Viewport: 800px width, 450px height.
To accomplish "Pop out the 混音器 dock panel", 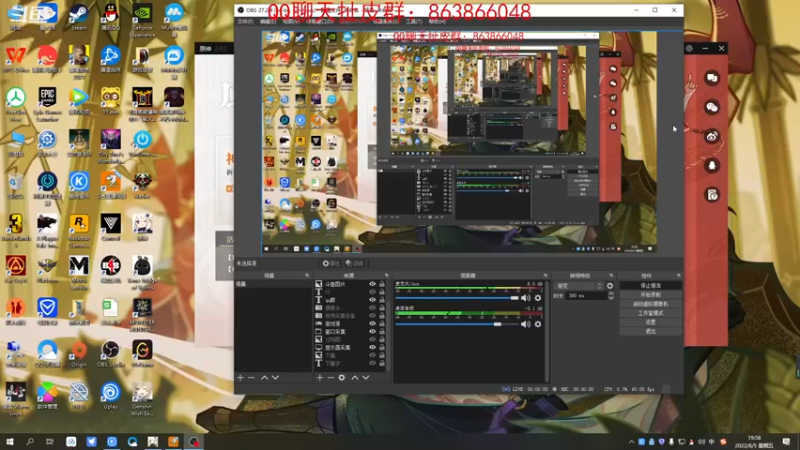I will (x=545, y=276).
